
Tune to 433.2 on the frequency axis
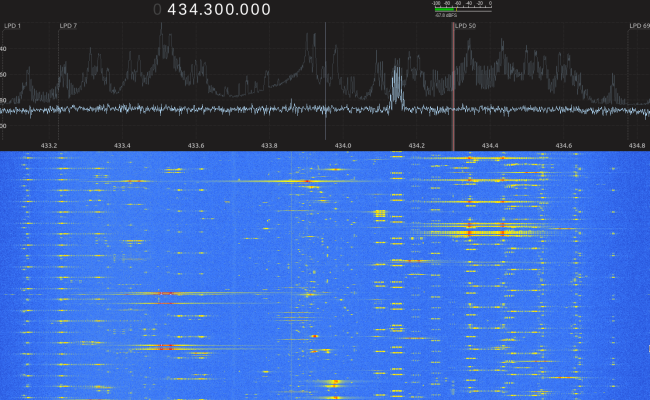pos(48,145)
